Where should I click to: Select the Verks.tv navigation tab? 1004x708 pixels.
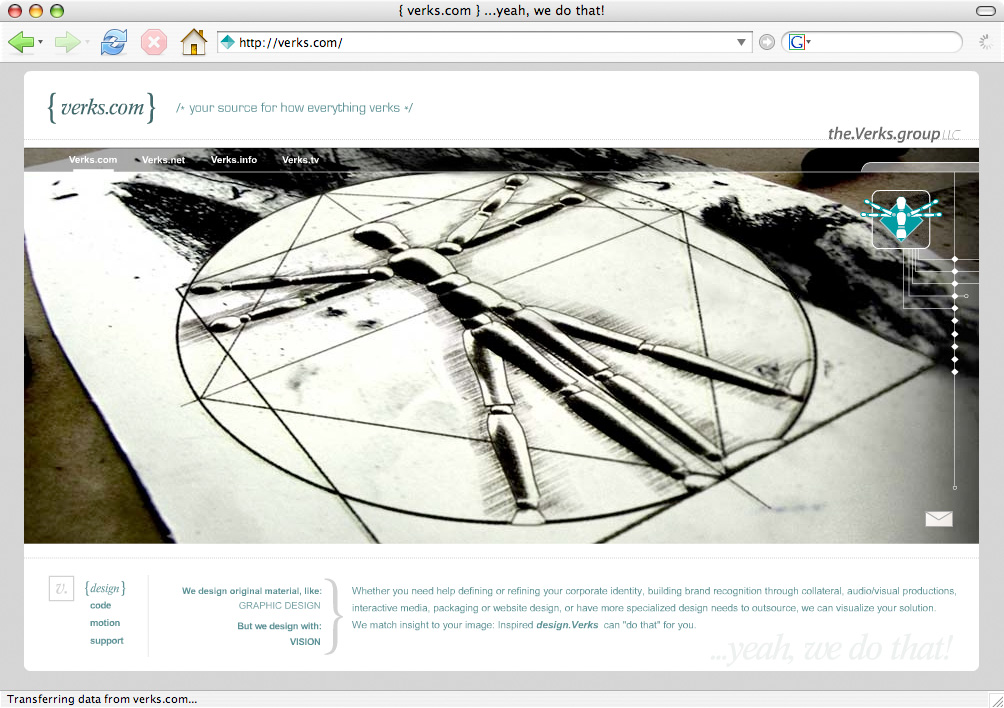(x=300, y=159)
